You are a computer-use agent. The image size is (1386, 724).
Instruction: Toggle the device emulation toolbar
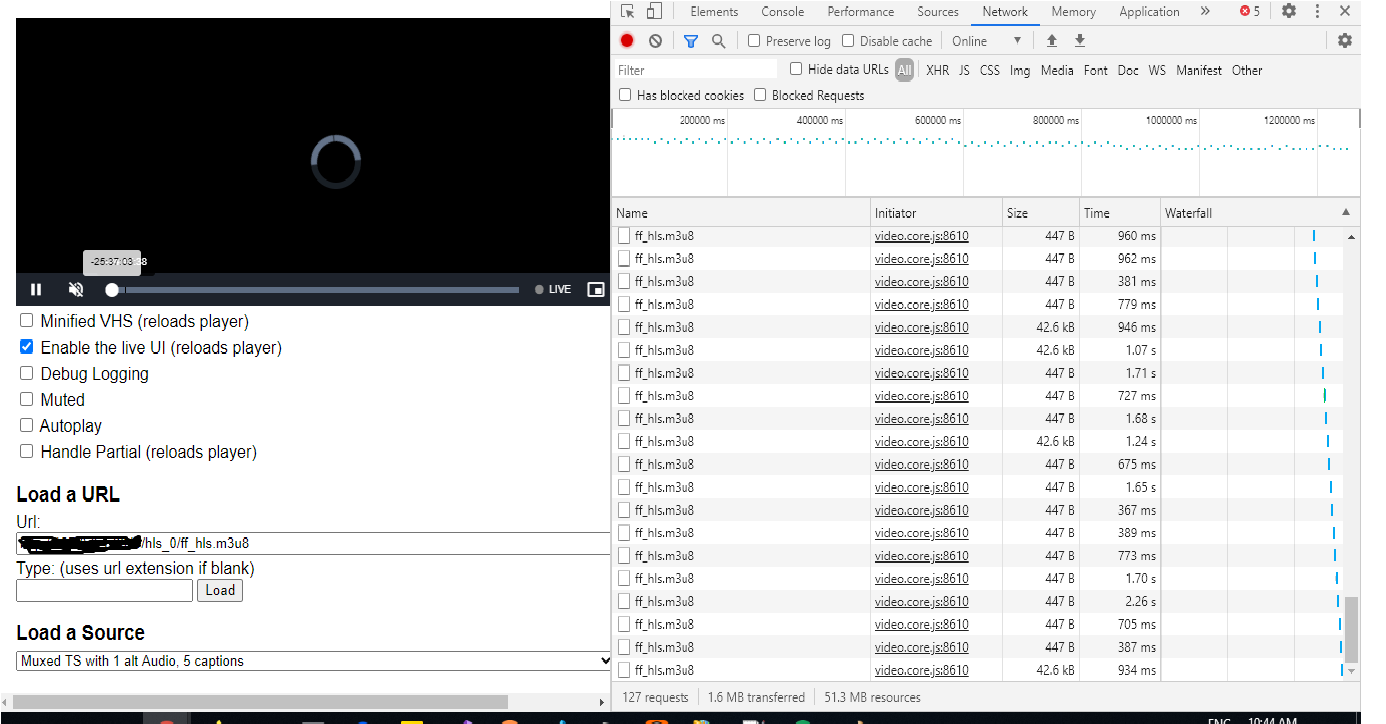(x=655, y=11)
